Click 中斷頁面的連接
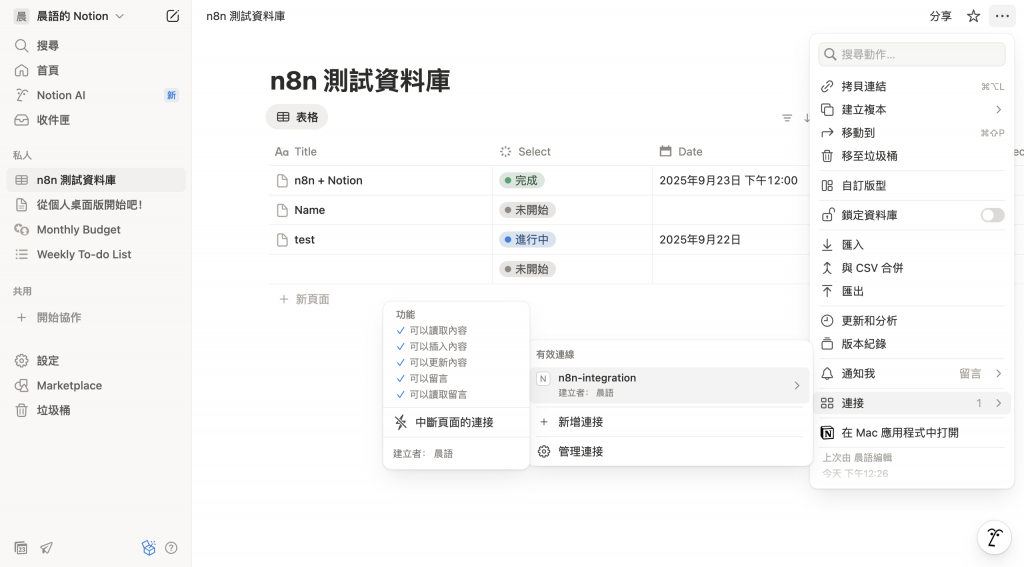 point(456,422)
